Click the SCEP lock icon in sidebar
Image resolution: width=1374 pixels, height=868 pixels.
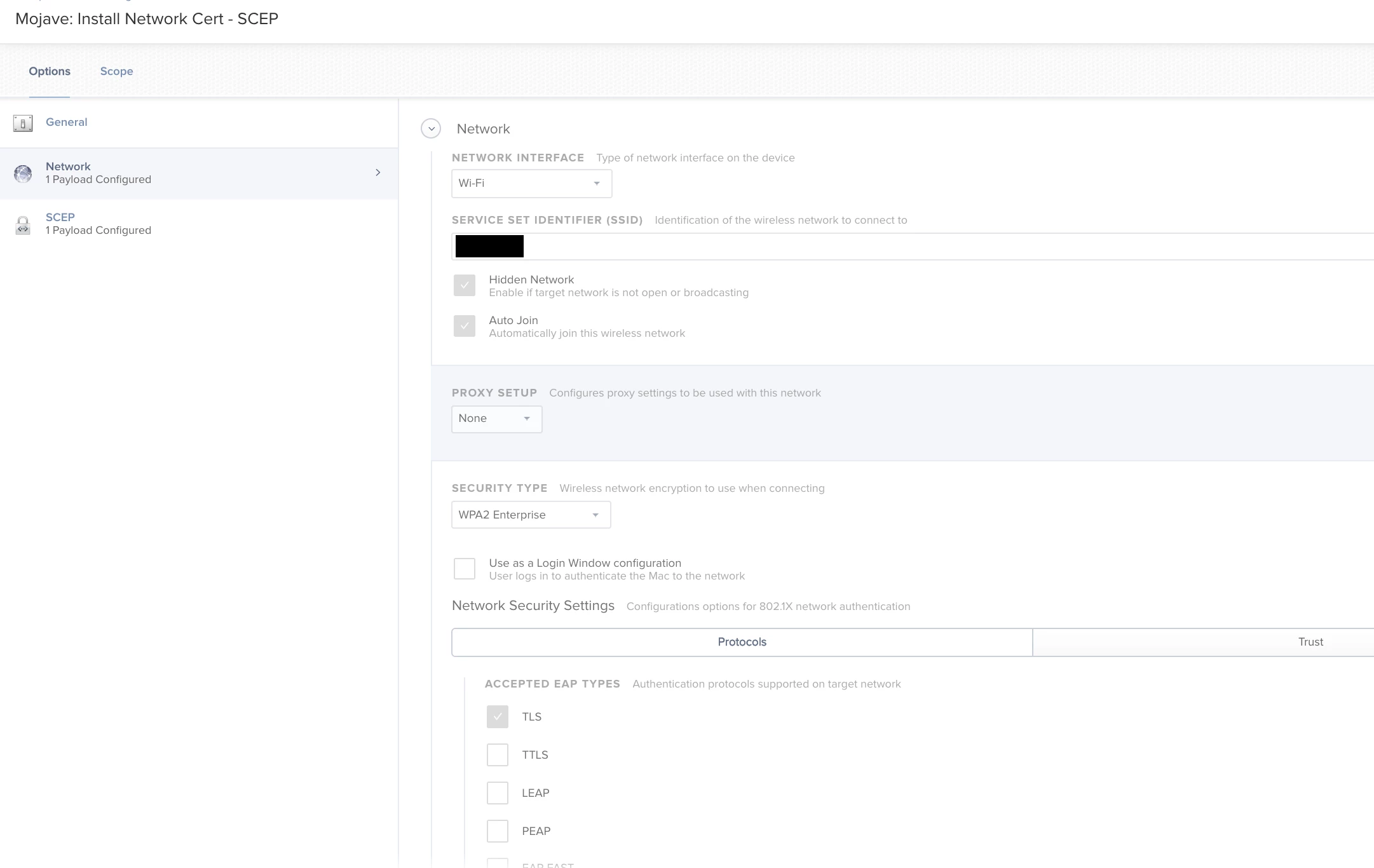pos(23,225)
